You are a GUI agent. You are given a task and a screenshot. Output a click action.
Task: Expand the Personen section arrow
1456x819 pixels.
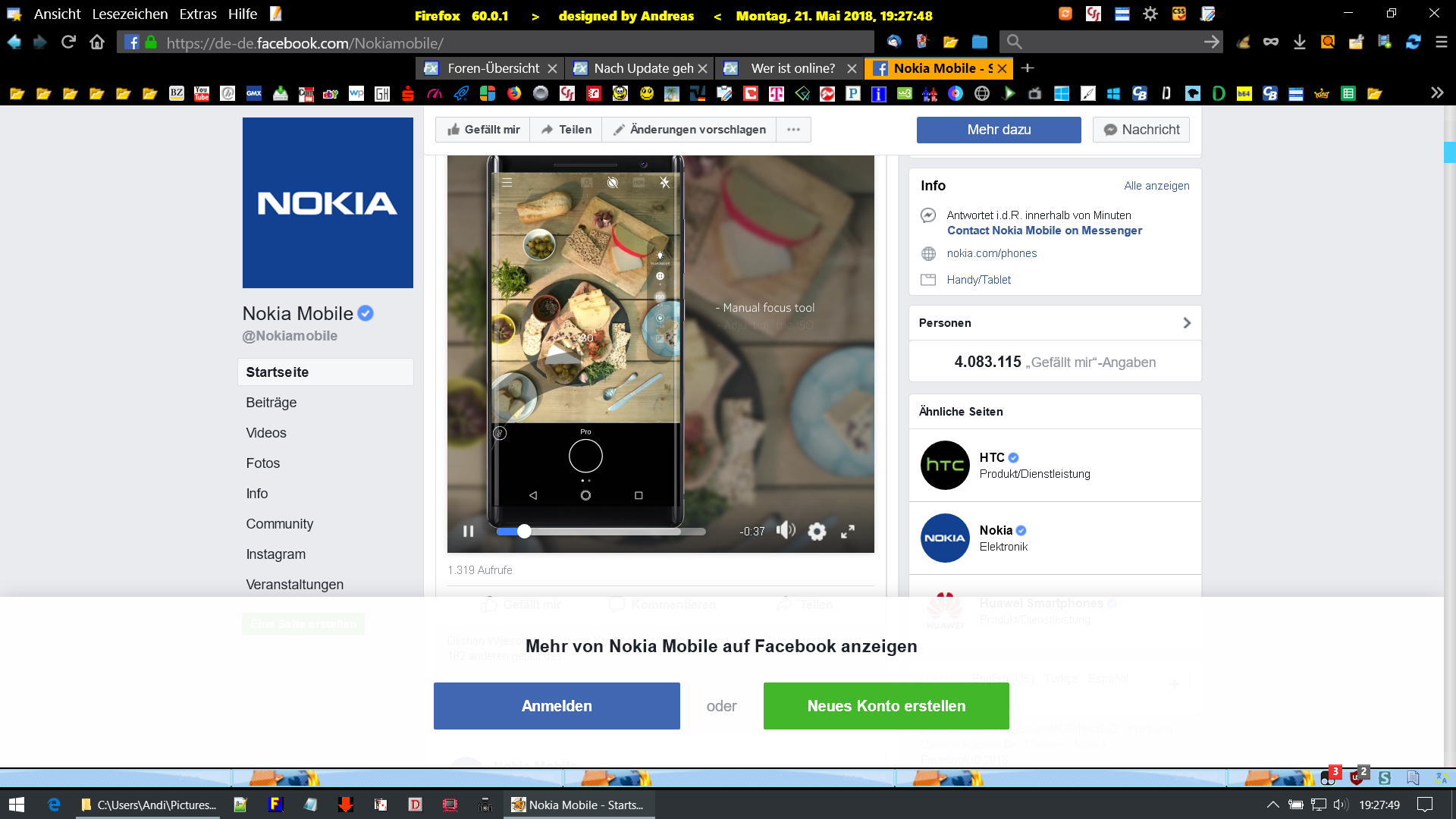[x=1187, y=323]
